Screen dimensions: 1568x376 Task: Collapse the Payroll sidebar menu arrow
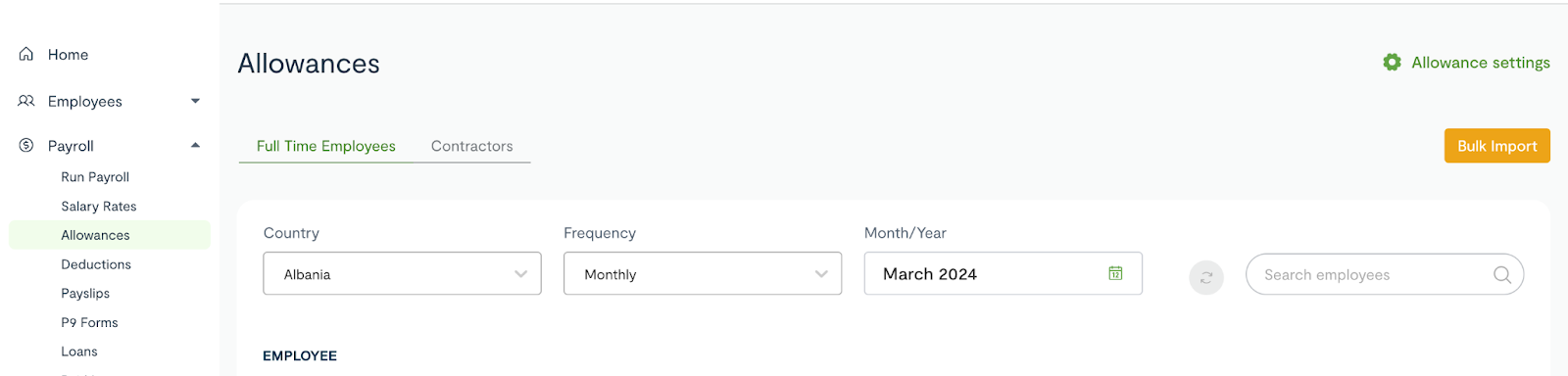point(195,145)
